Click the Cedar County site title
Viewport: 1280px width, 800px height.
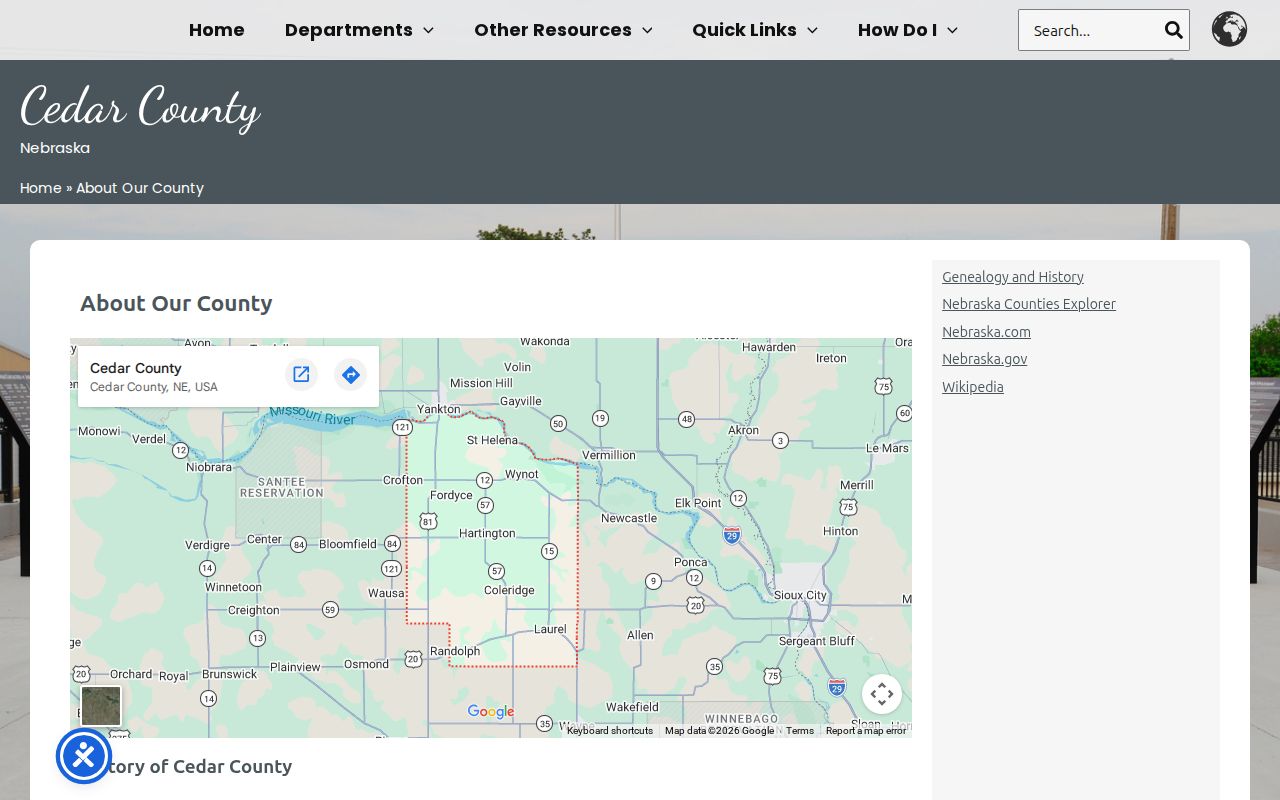(140, 106)
